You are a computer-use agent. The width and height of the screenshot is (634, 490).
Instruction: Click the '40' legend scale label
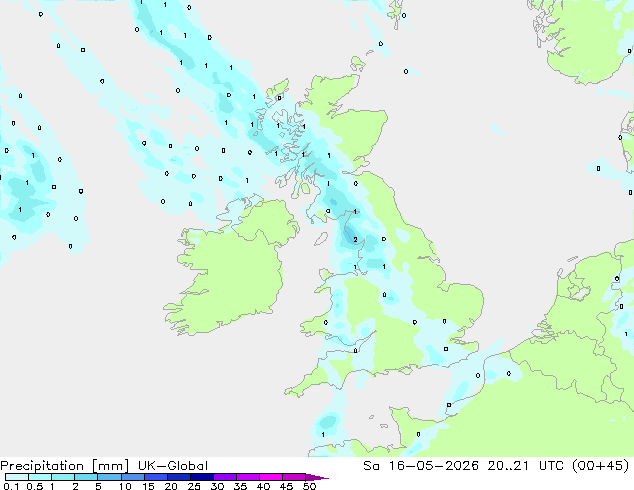click(x=263, y=486)
